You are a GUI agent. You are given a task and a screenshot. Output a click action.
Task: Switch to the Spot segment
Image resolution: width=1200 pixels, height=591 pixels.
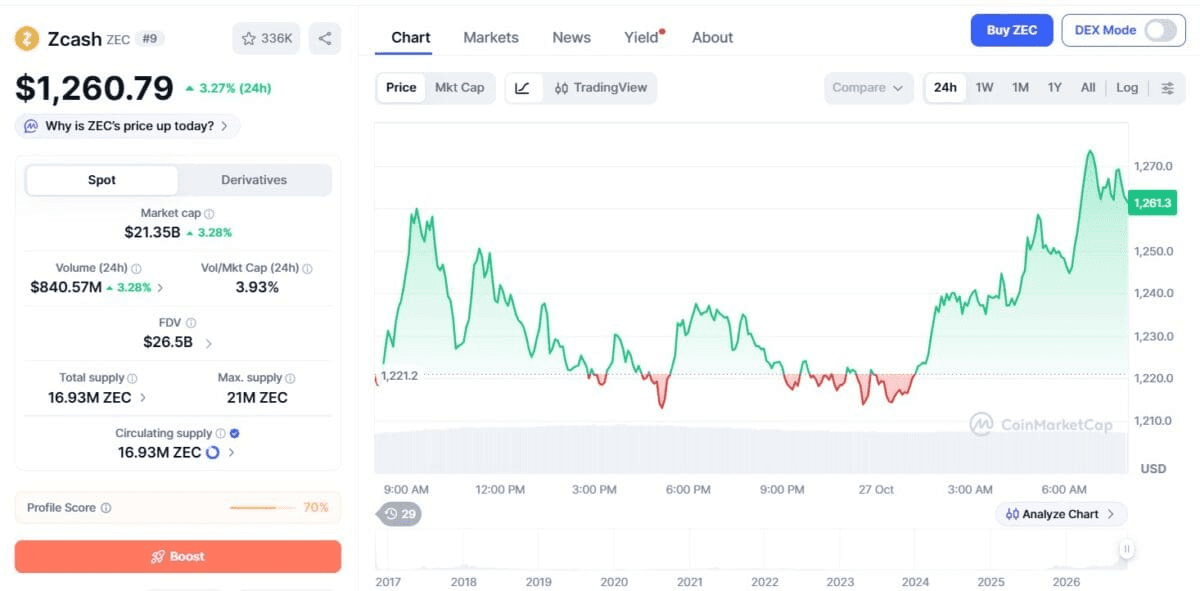[x=102, y=180]
